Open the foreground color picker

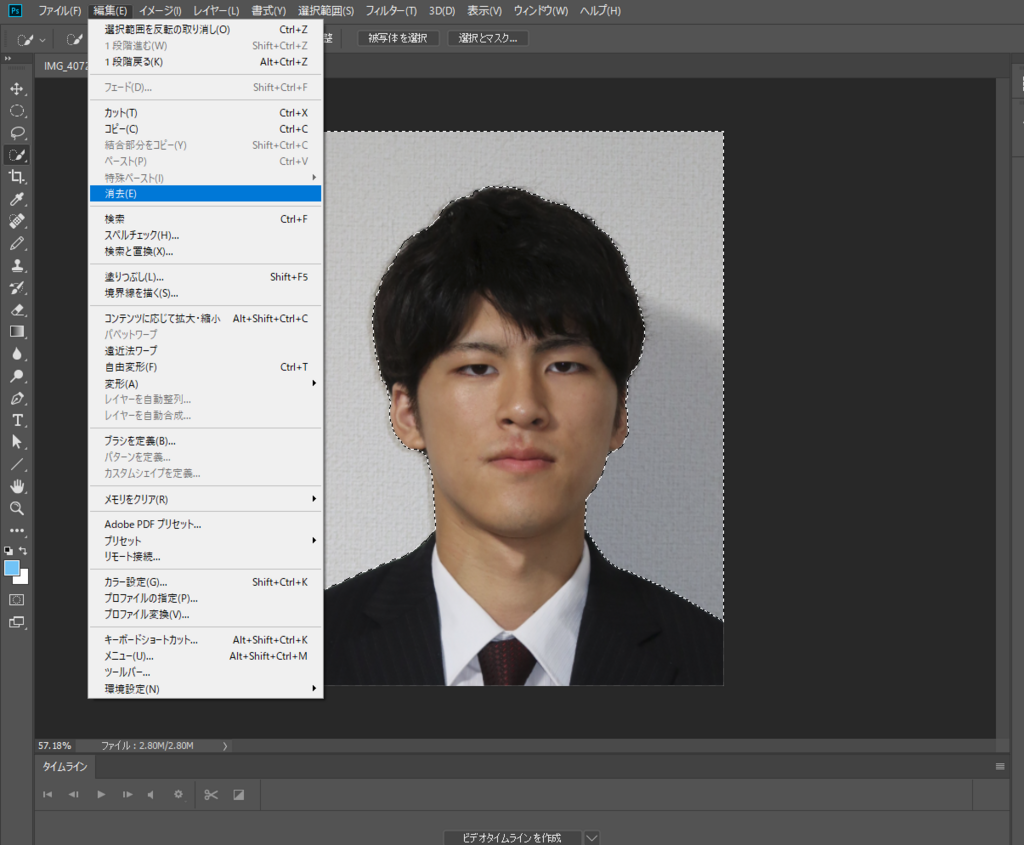click(11, 568)
